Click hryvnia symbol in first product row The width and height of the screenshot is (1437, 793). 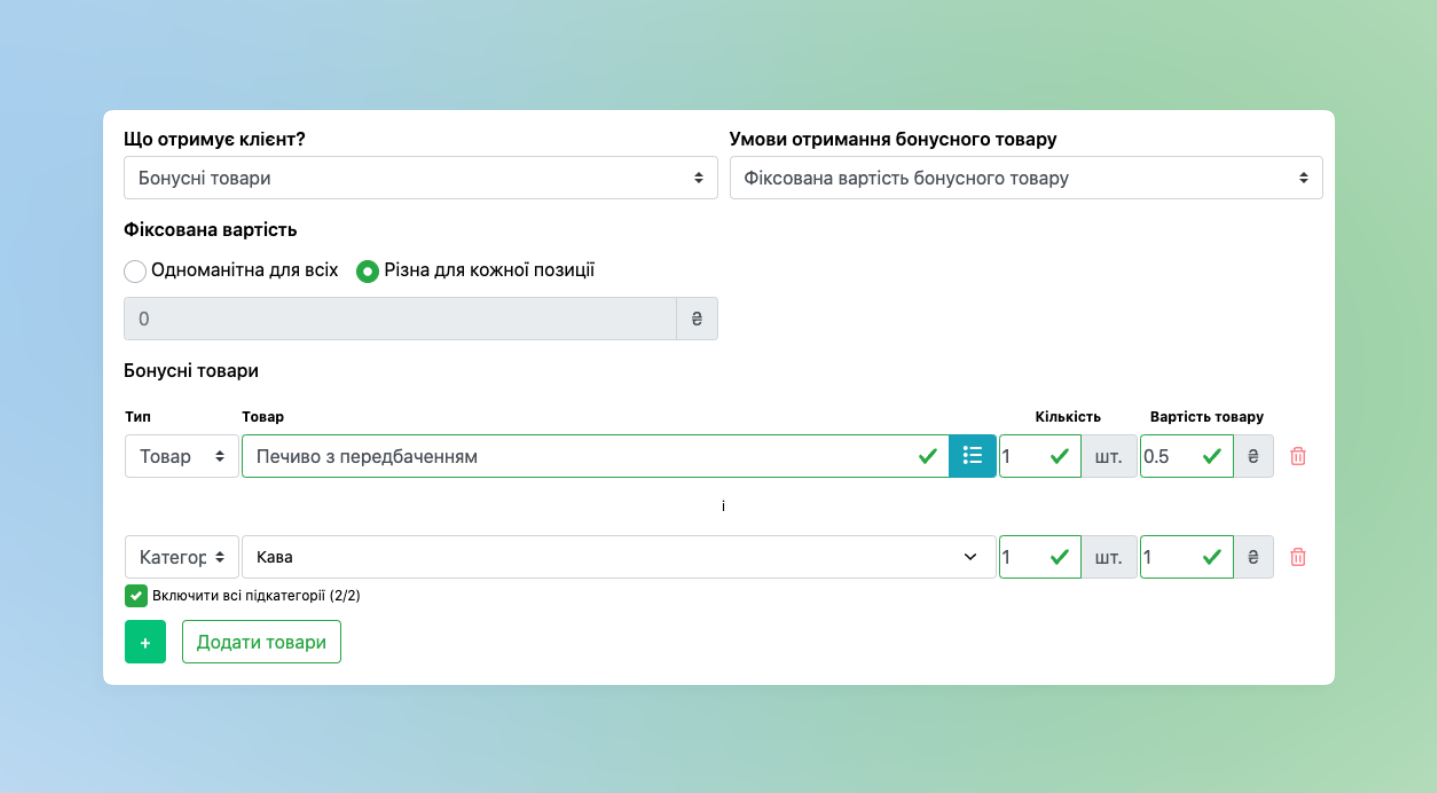coord(1253,456)
